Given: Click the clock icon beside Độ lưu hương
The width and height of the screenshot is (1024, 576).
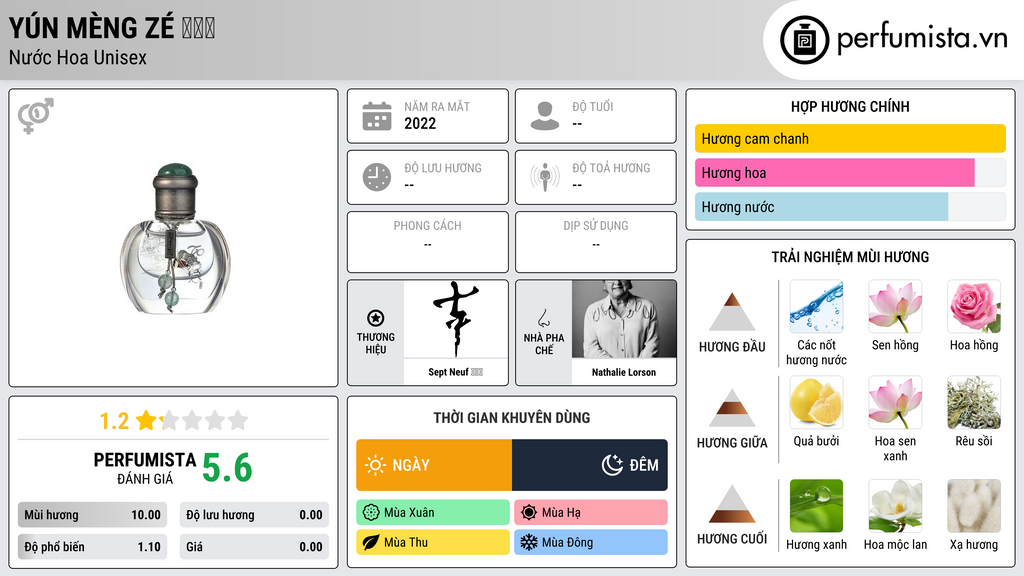Looking at the screenshot, I should click(377, 177).
